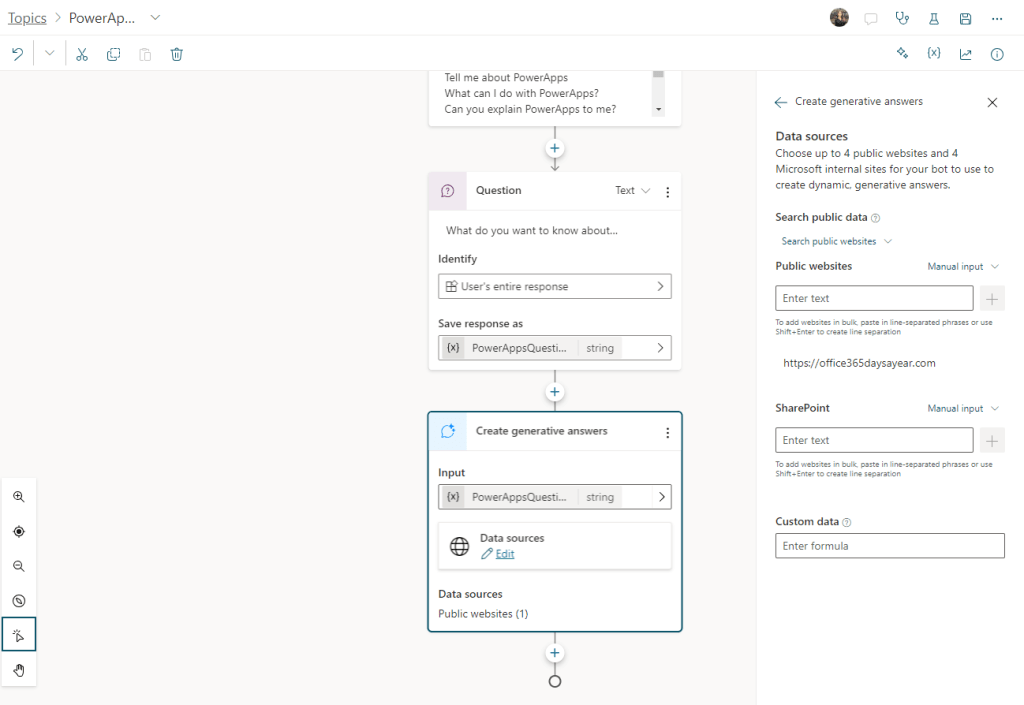
Task: Go to Topics breadcrumb link
Action: tap(27, 18)
